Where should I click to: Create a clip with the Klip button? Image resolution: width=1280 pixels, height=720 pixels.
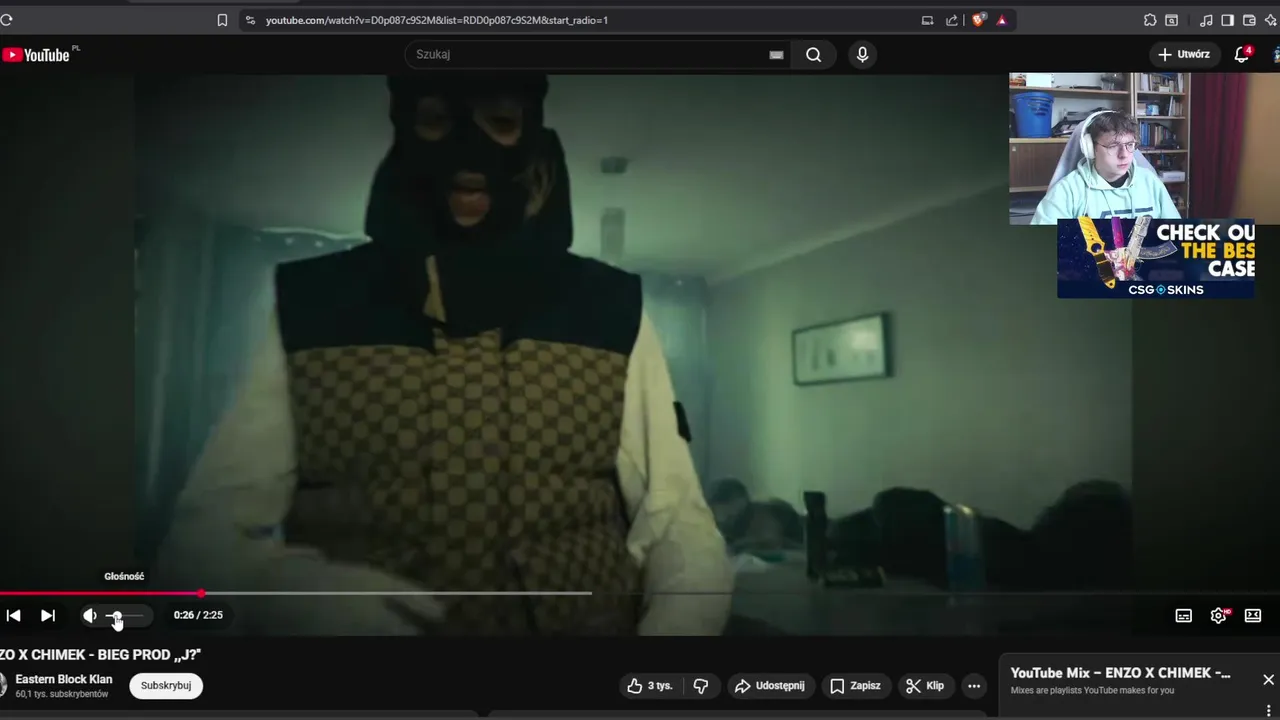pyautogui.click(x=925, y=686)
